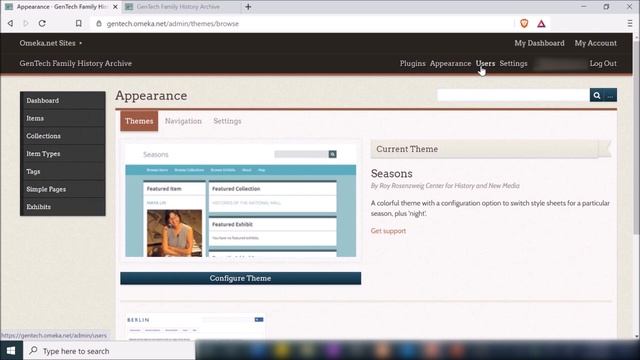Open Item Types in sidebar
Image resolution: width=640 pixels, height=360 pixels.
point(63,153)
